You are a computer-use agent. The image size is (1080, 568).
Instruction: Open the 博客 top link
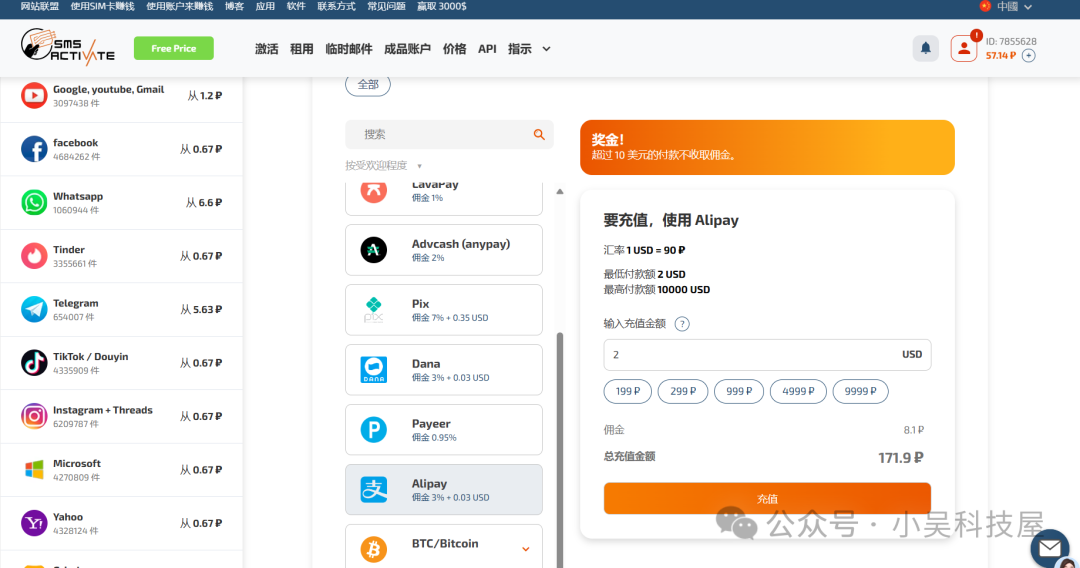point(234,6)
